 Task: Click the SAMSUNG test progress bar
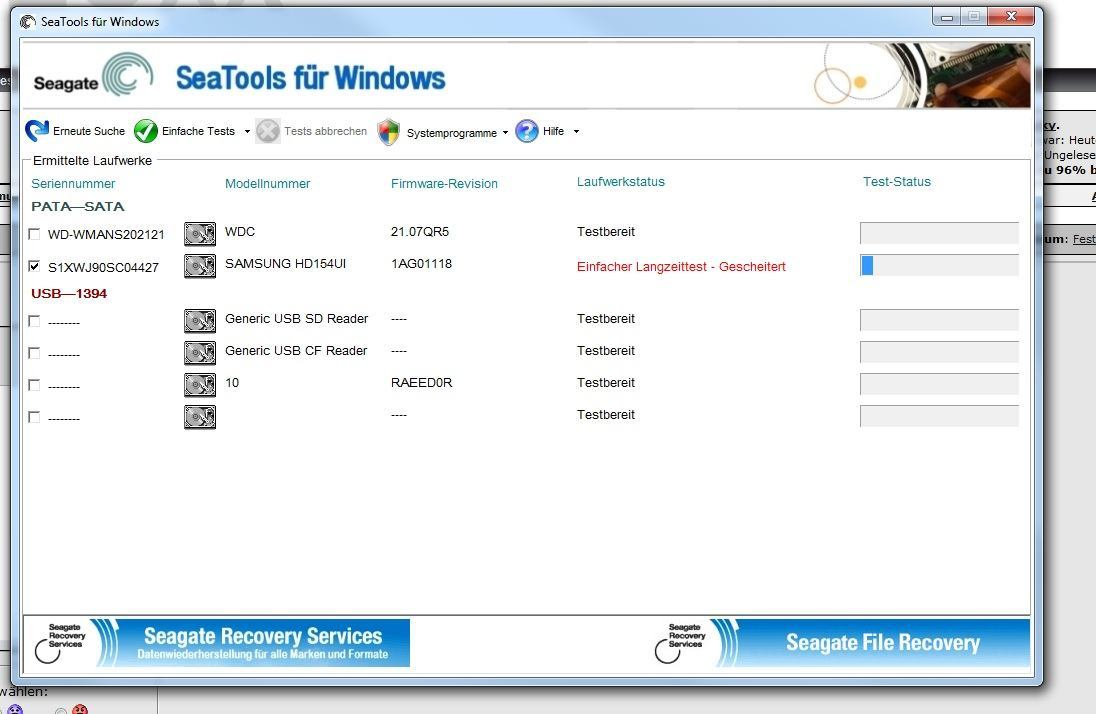pyautogui.click(x=939, y=266)
